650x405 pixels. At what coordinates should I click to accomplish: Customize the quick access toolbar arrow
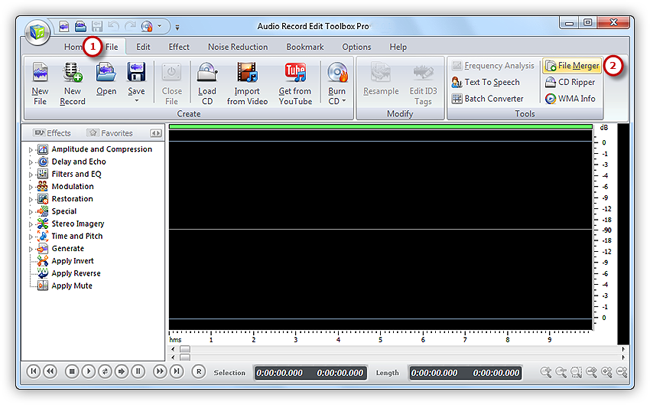[x=177, y=27]
